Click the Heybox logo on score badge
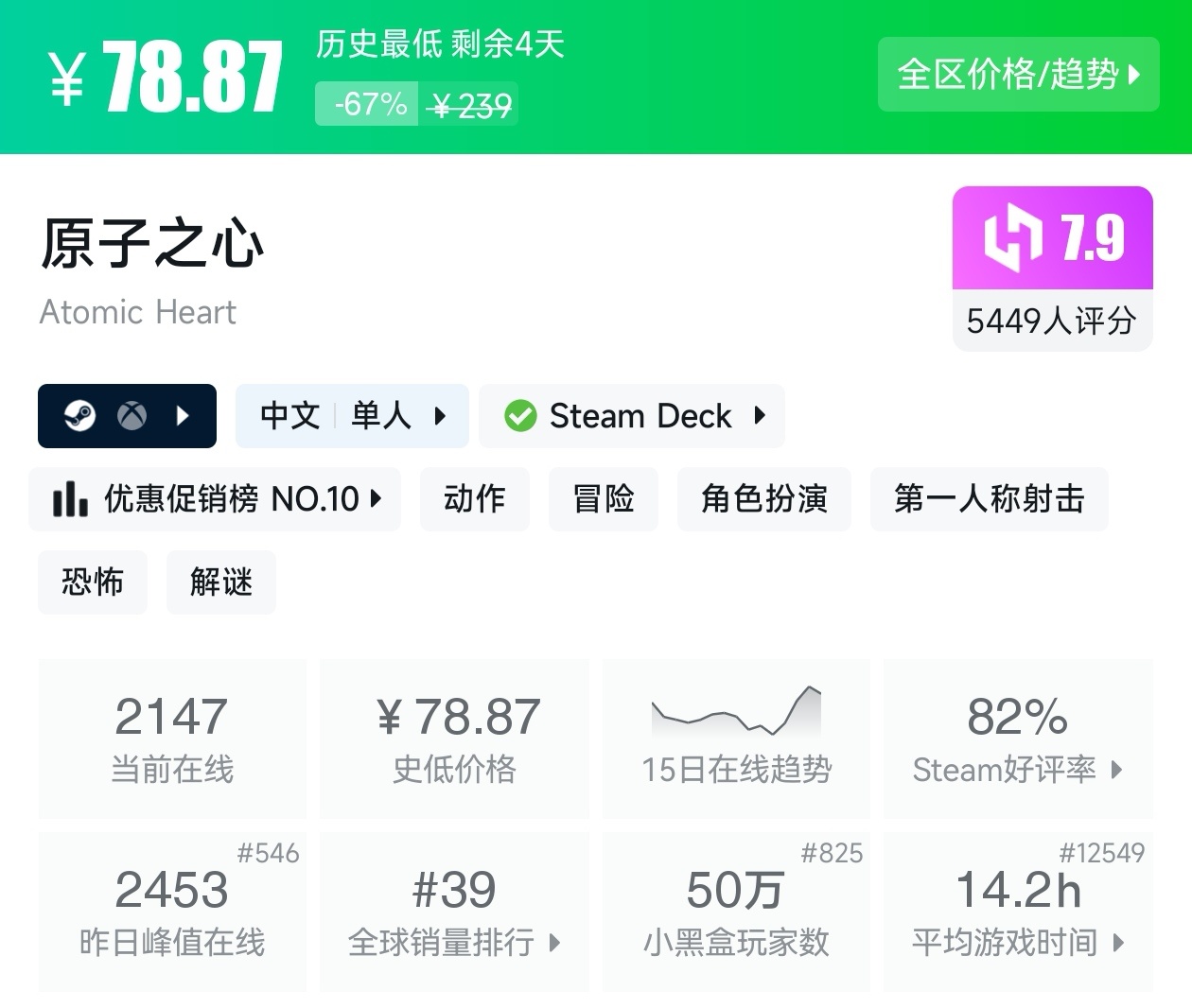Image resolution: width=1192 pixels, height=1008 pixels. pos(1012,237)
